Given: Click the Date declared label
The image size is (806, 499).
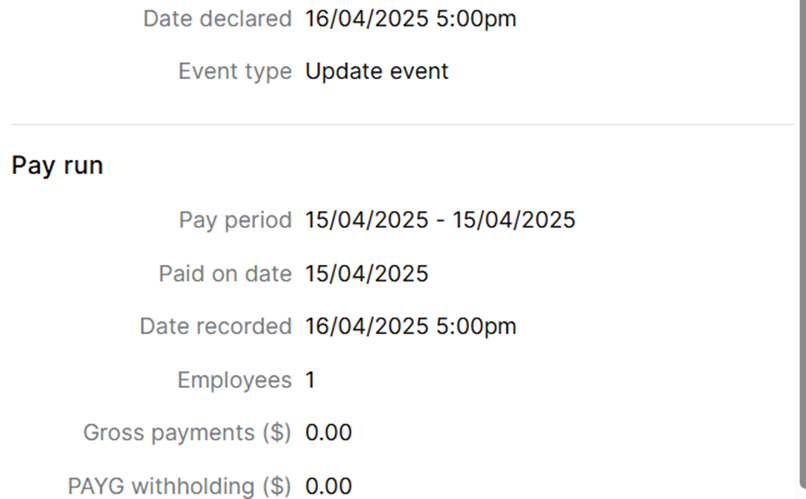Looking at the screenshot, I should (217, 18).
